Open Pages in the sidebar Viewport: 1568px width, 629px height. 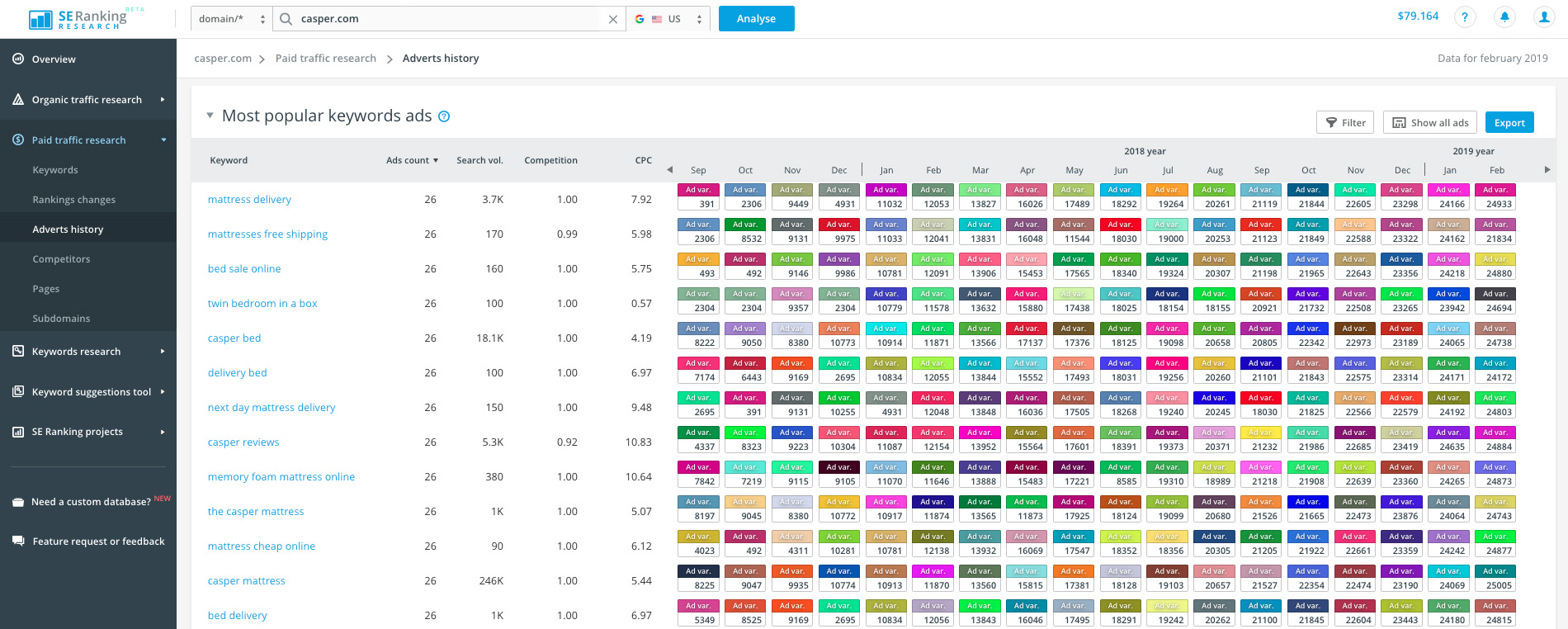(x=46, y=289)
